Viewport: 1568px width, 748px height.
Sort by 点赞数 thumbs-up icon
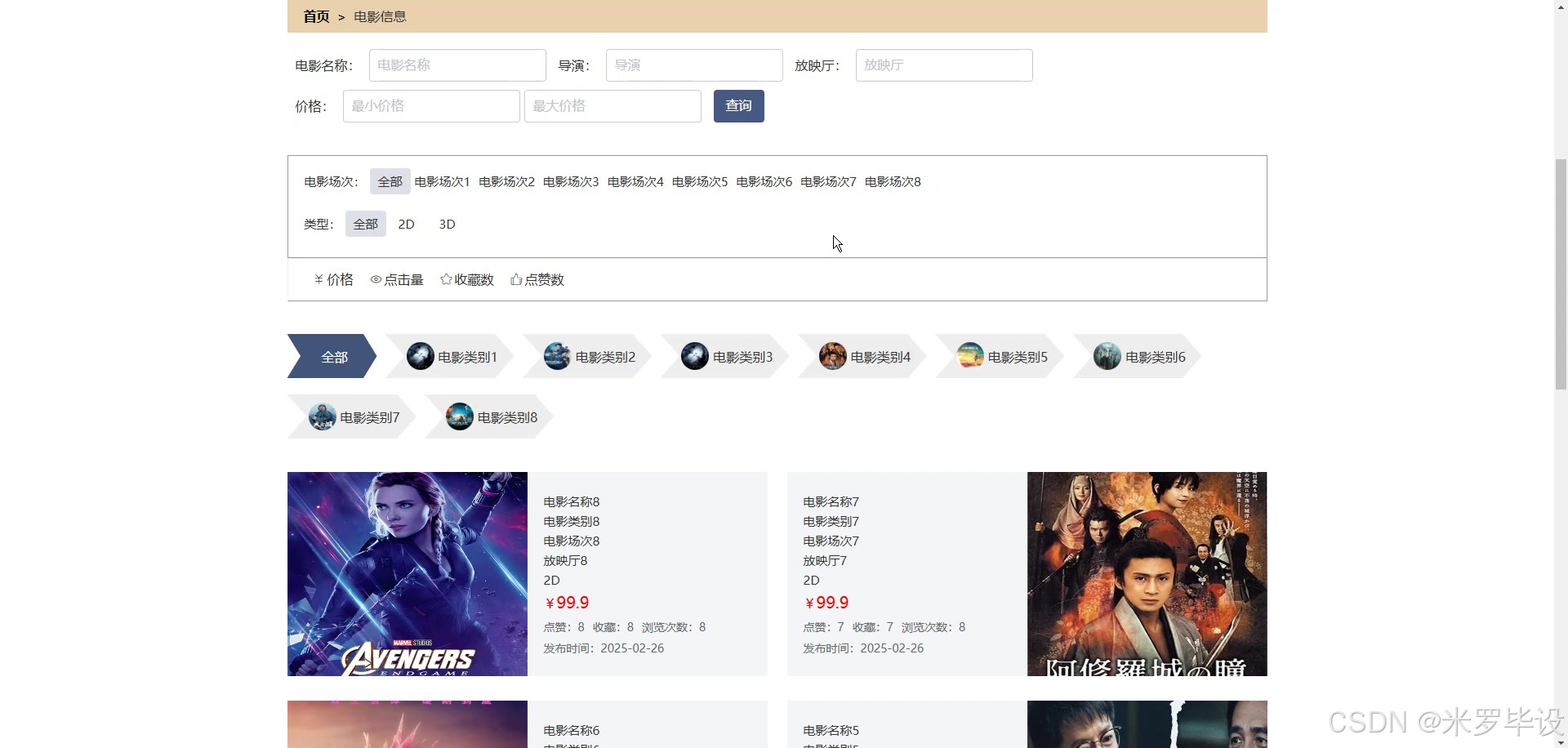pyautogui.click(x=516, y=279)
